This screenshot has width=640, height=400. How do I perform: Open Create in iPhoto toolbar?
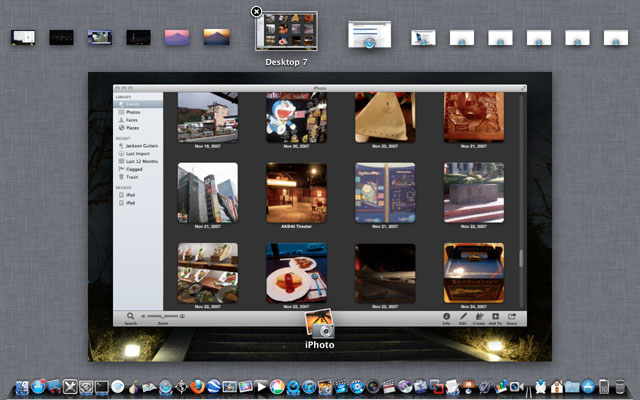point(479,318)
